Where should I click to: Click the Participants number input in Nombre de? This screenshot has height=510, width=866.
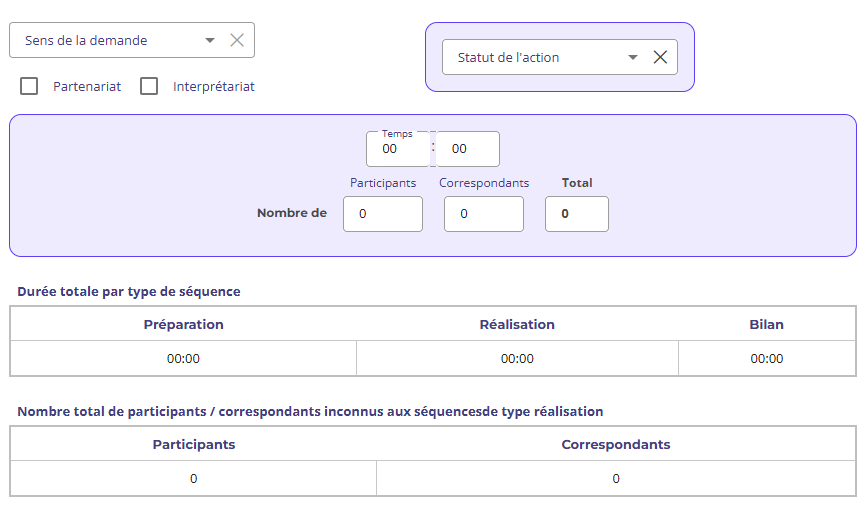tap(382, 214)
